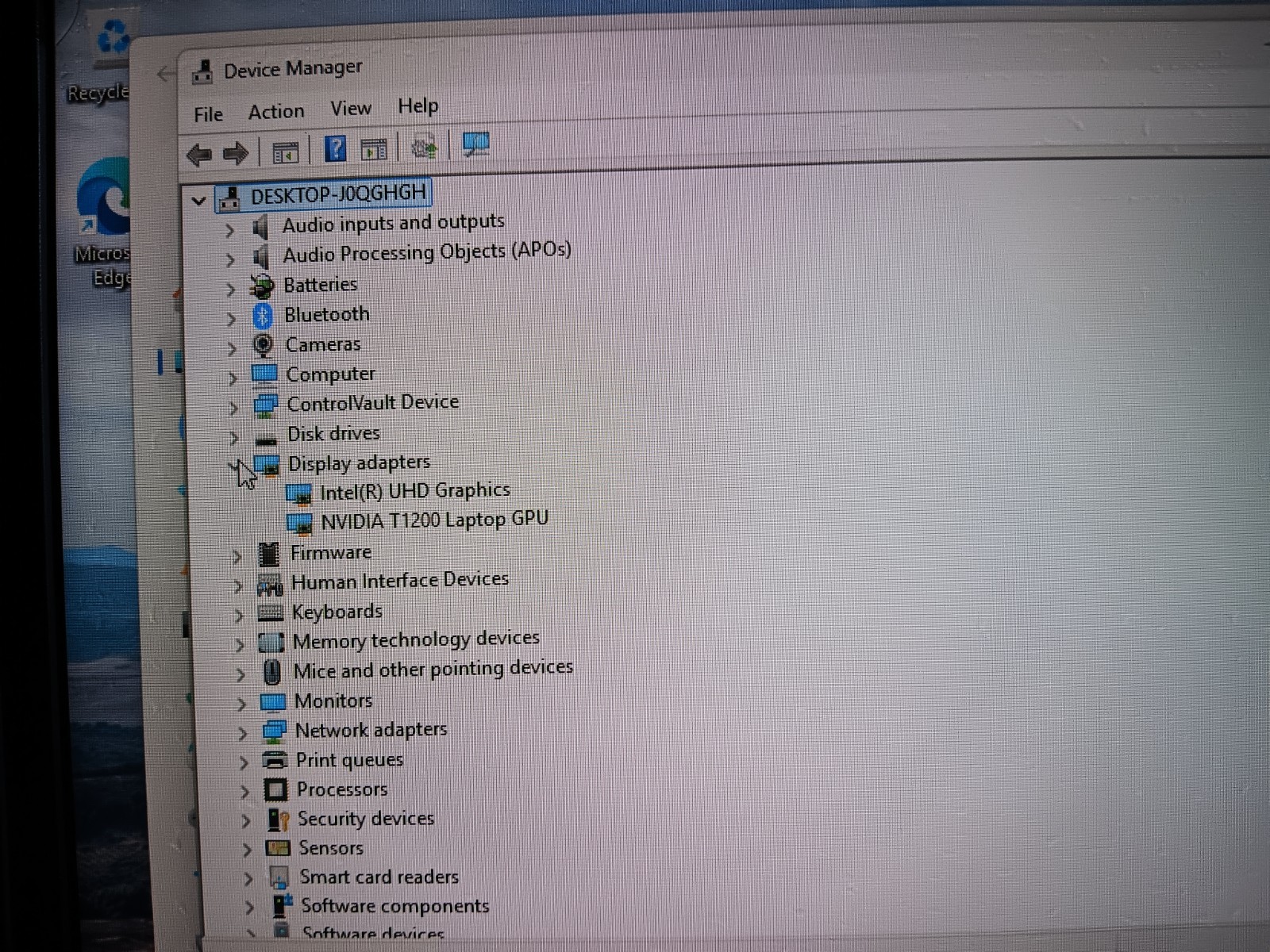
Task: Click the Audio inputs and outputs speaker icon
Action: [x=260, y=228]
